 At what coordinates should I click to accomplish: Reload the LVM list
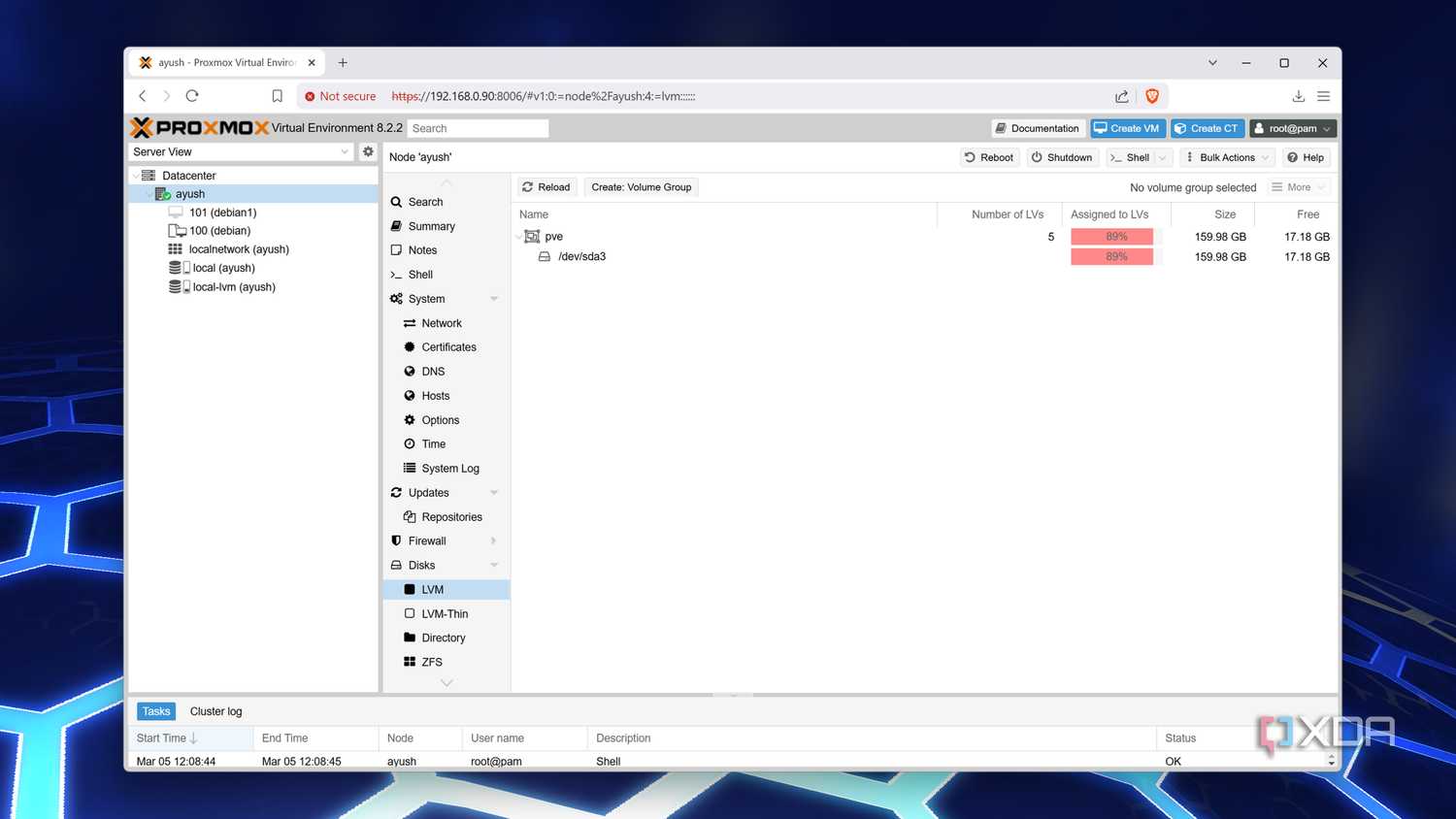coord(546,187)
